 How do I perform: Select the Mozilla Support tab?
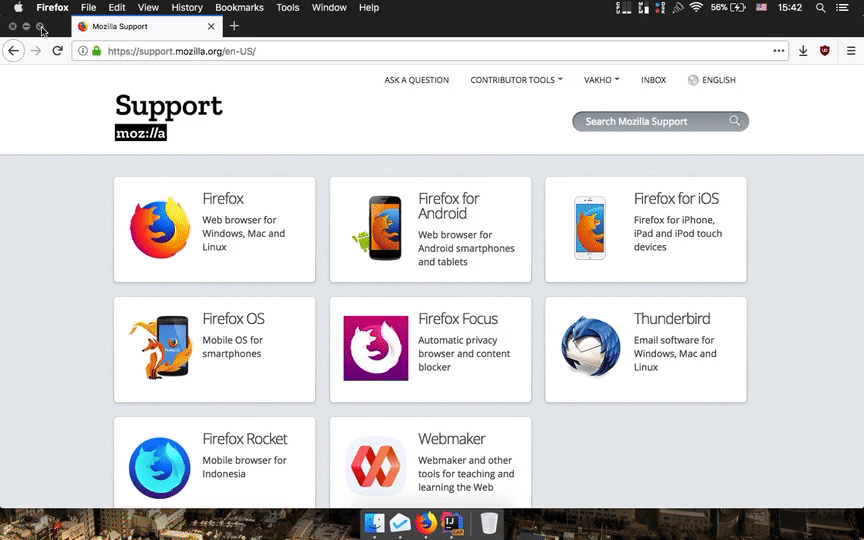click(147, 26)
